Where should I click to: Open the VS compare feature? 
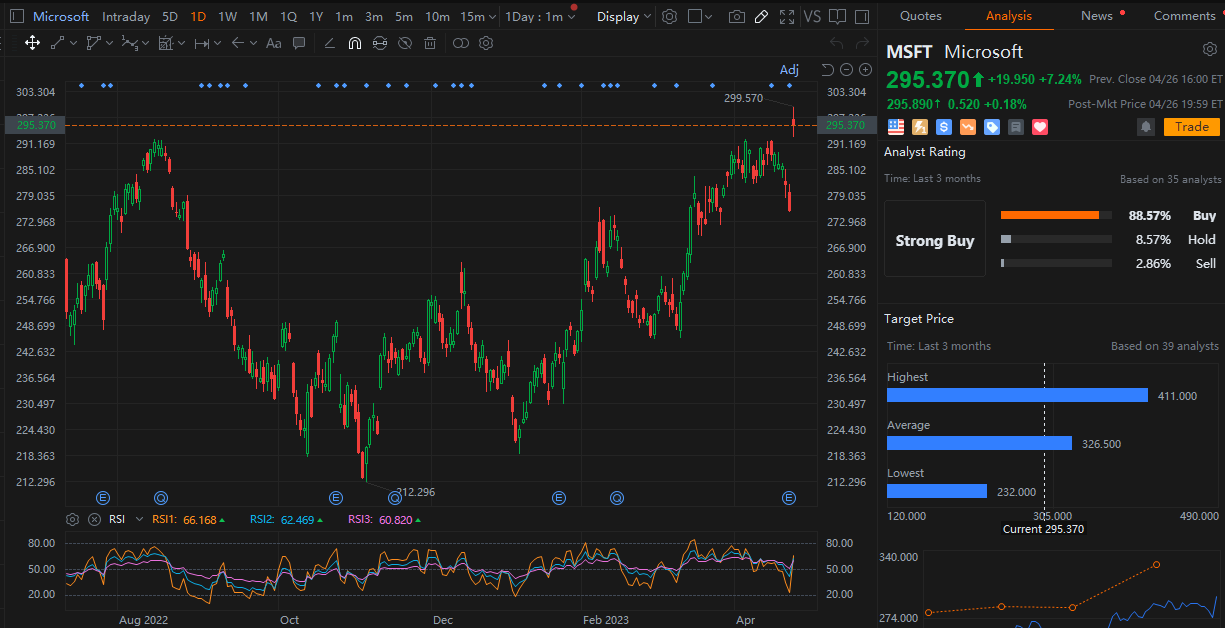812,17
